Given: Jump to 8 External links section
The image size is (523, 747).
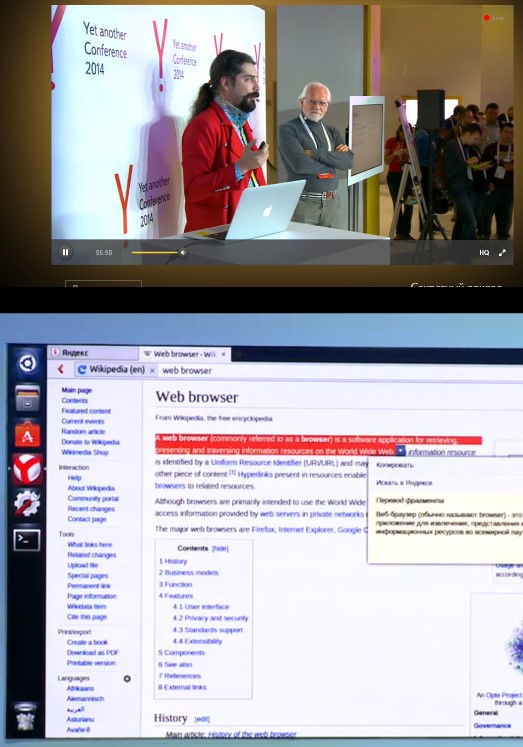Looking at the screenshot, I should tap(182, 687).
